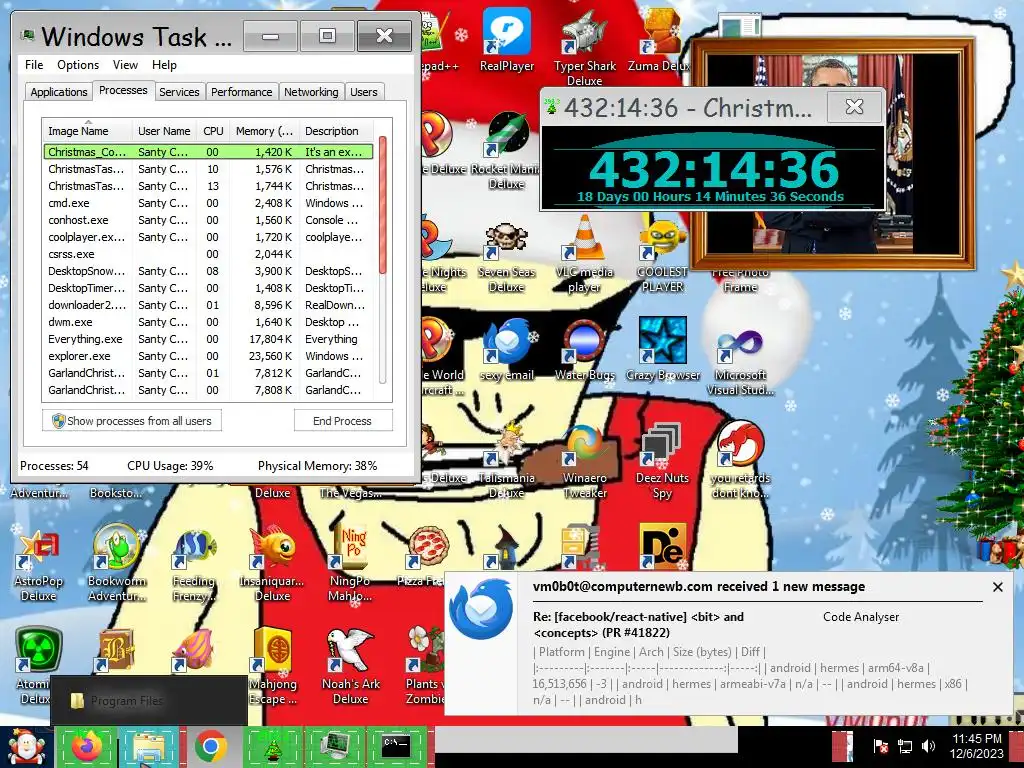Select the Everything.exe process row
The image size is (1024, 768).
[208, 339]
